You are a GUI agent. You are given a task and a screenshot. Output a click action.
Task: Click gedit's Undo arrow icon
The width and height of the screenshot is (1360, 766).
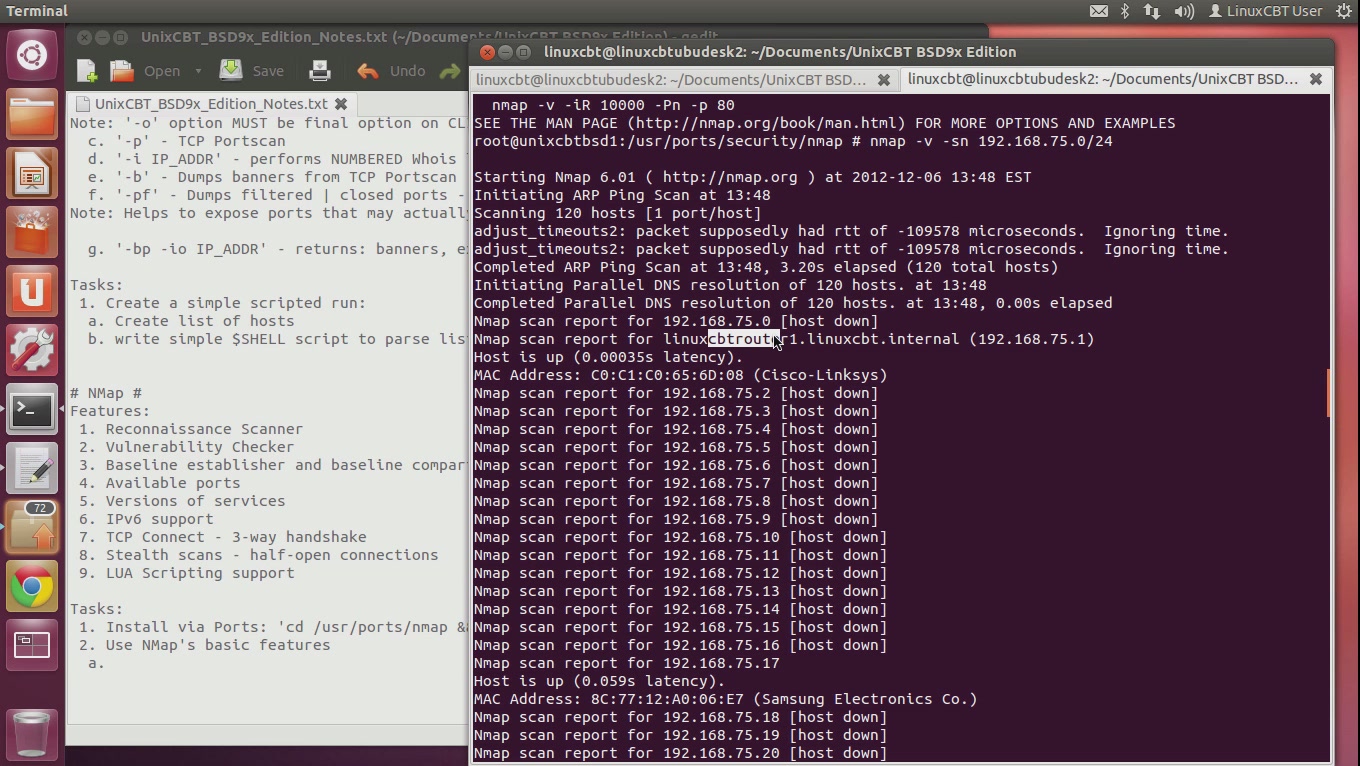coord(368,71)
